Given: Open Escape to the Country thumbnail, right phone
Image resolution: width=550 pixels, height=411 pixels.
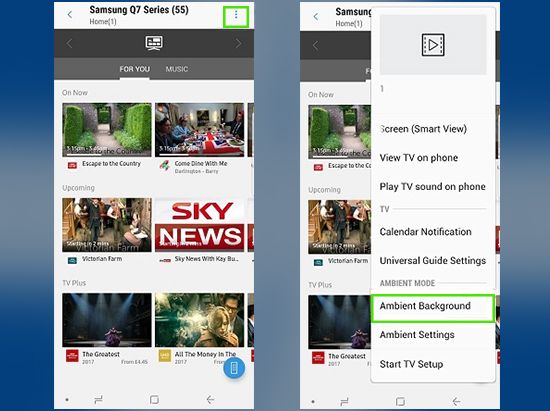Looking at the screenshot, I should point(340,132).
